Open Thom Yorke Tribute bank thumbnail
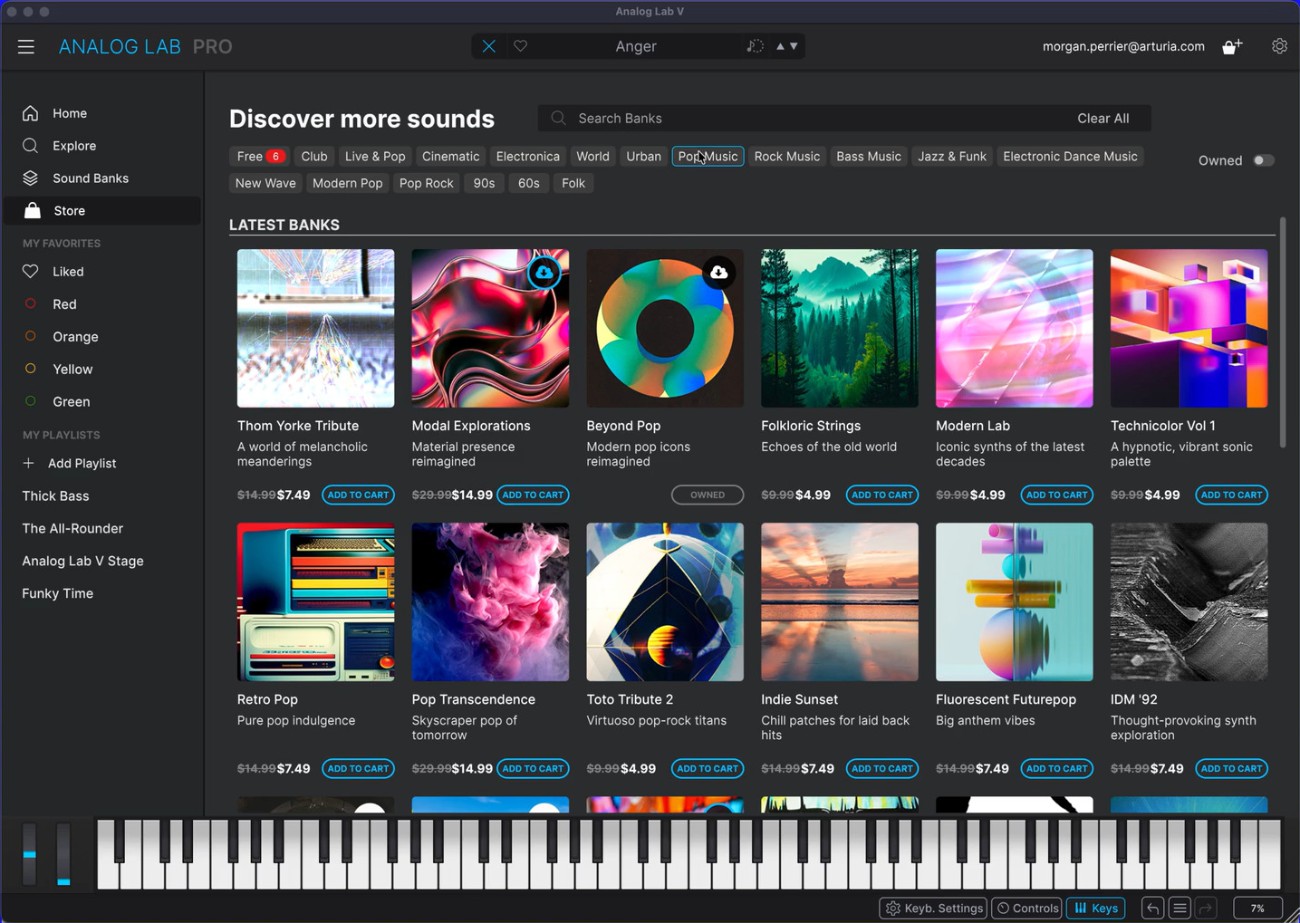1300x923 pixels. [316, 328]
